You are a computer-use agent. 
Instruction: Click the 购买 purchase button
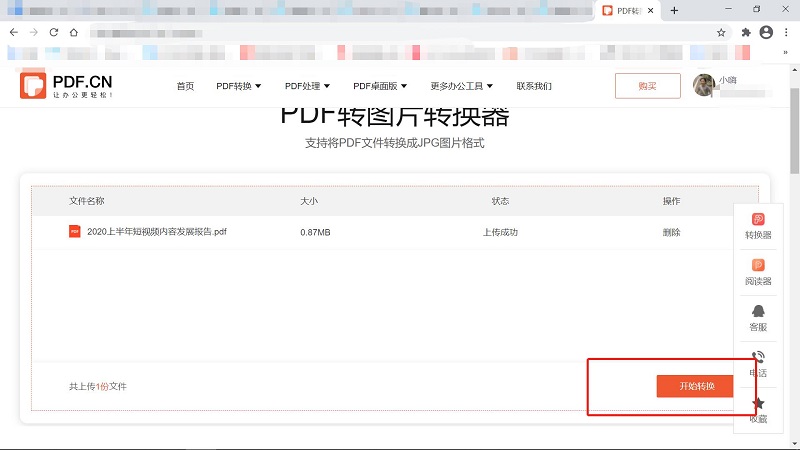[x=647, y=86]
